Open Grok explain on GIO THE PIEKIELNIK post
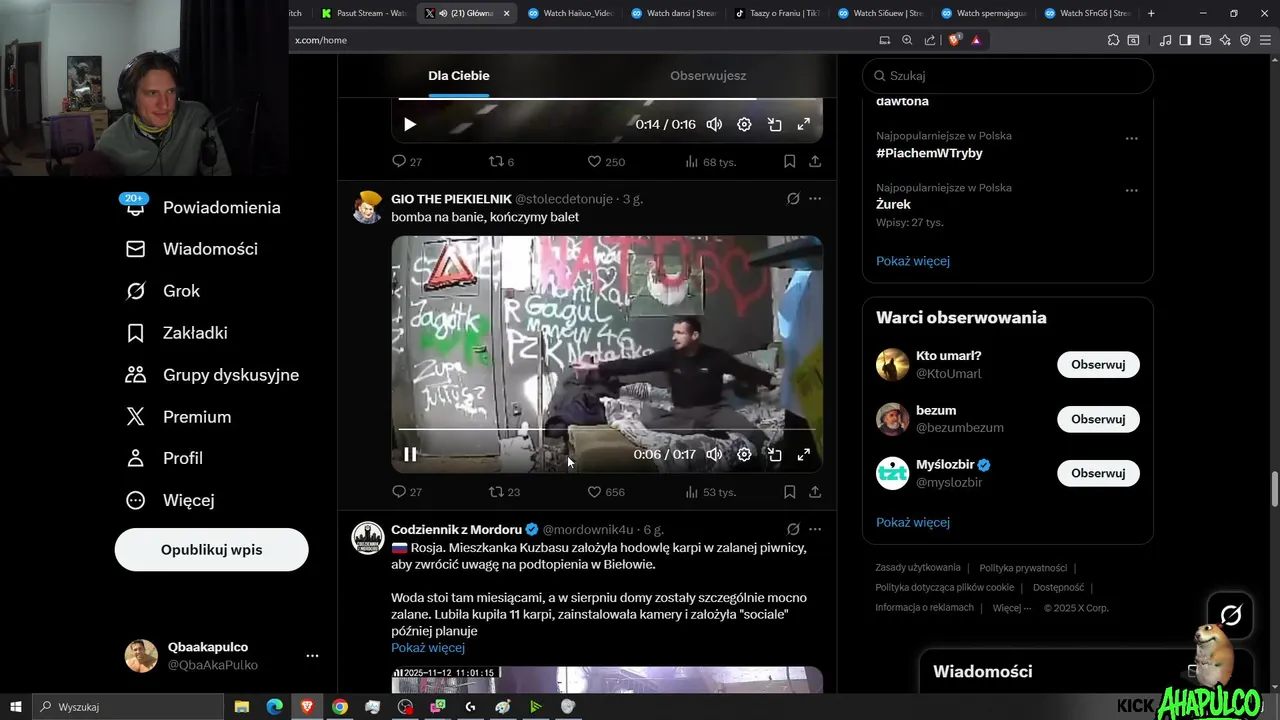 [793, 199]
